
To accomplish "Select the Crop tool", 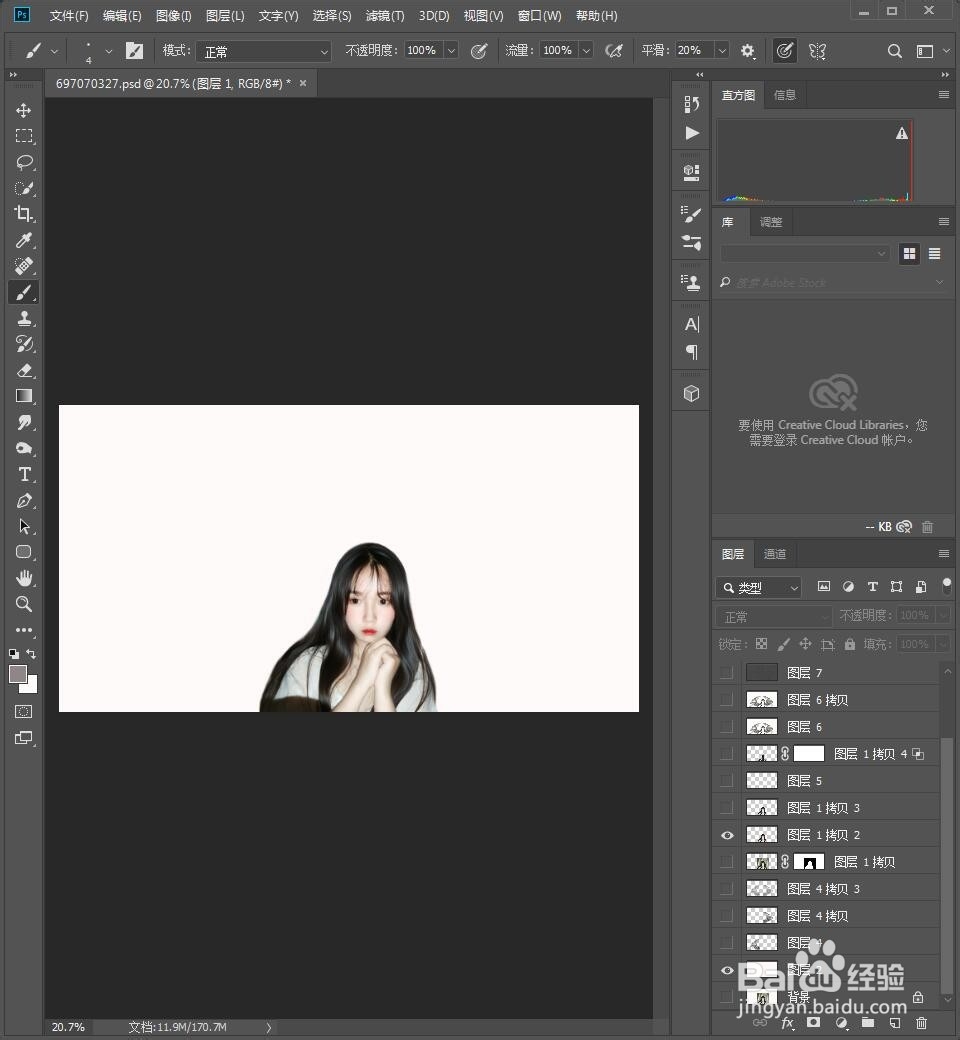I will [24, 213].
